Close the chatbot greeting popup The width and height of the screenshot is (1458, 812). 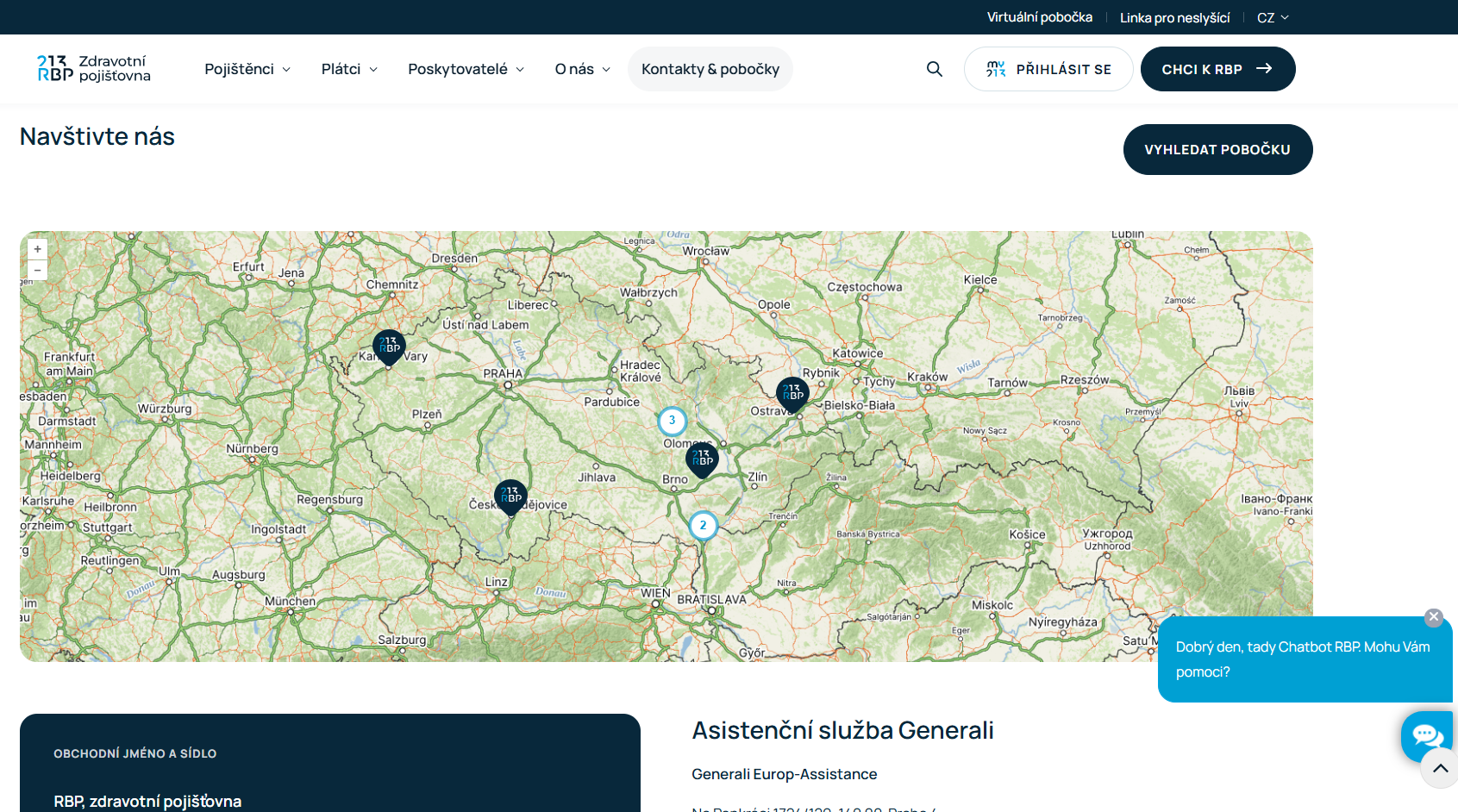[1433, 617]
